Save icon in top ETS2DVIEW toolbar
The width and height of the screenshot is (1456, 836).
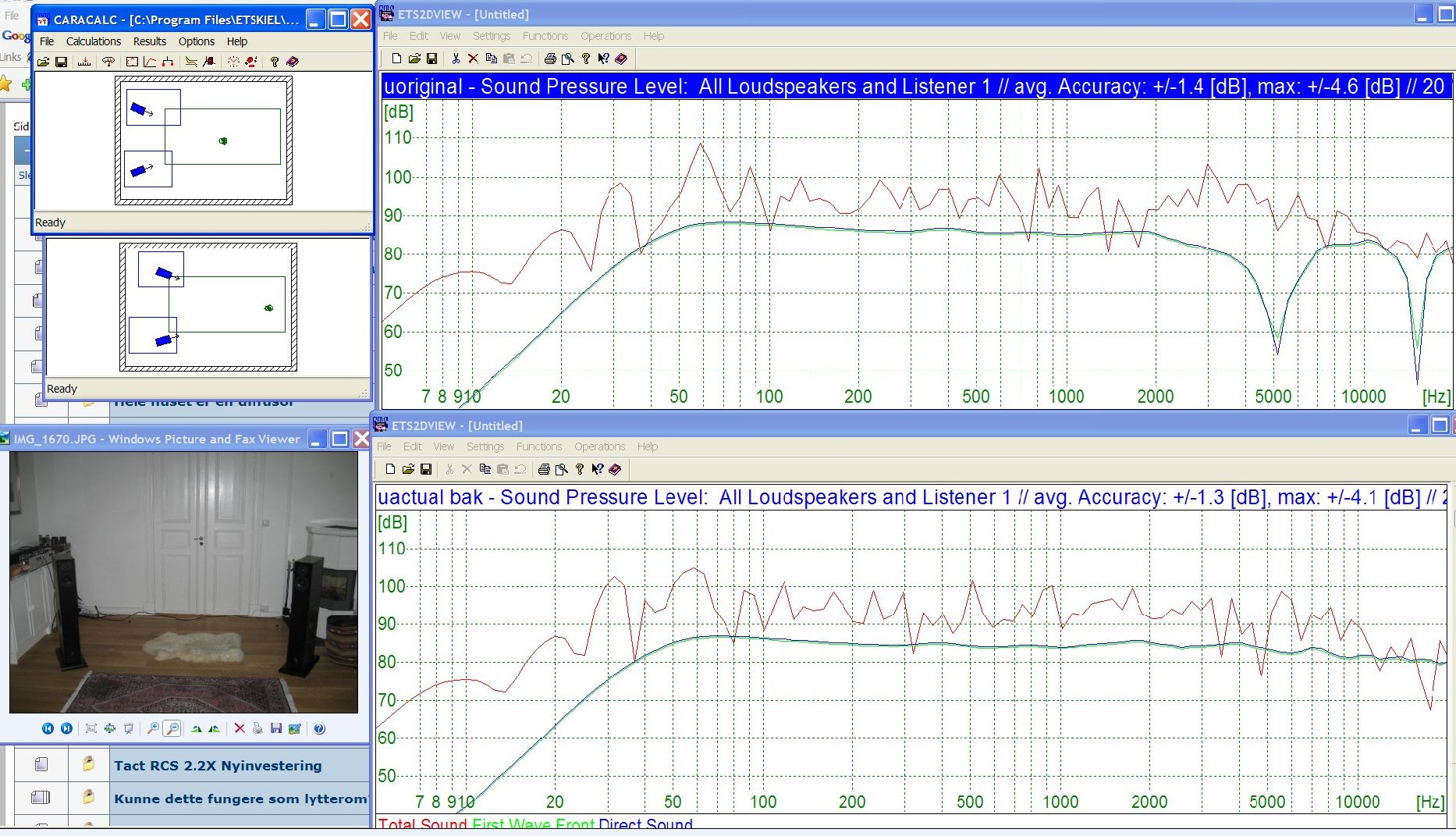[x=431, y=59]
